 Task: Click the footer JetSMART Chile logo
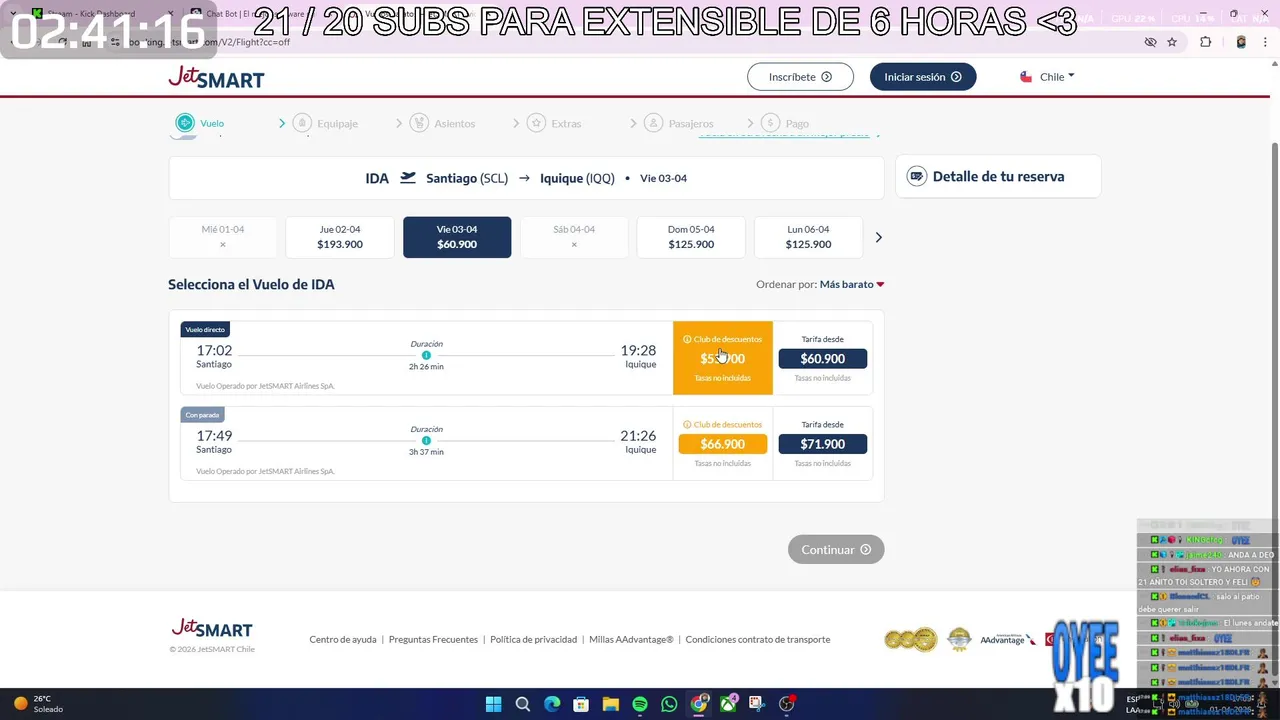211,629
